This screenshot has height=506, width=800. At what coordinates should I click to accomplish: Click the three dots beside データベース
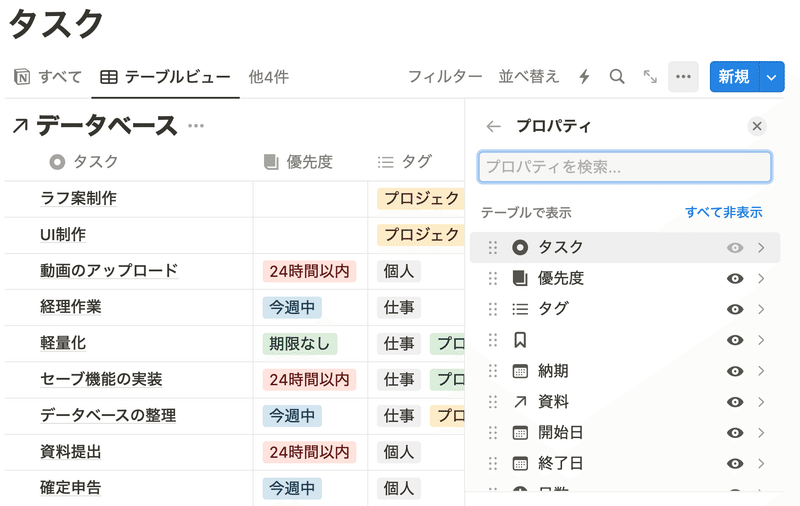[x=196, y=126]
